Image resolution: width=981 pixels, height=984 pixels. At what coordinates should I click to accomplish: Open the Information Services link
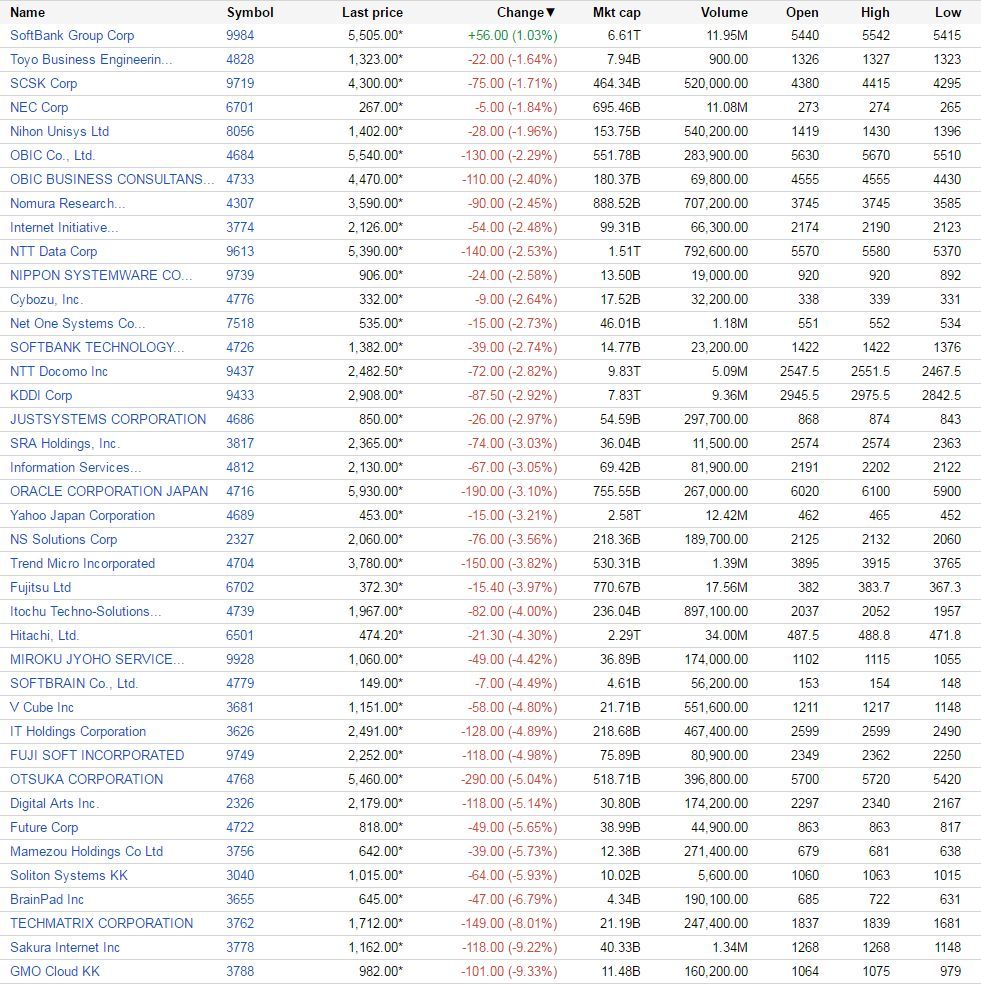(76, 468)
